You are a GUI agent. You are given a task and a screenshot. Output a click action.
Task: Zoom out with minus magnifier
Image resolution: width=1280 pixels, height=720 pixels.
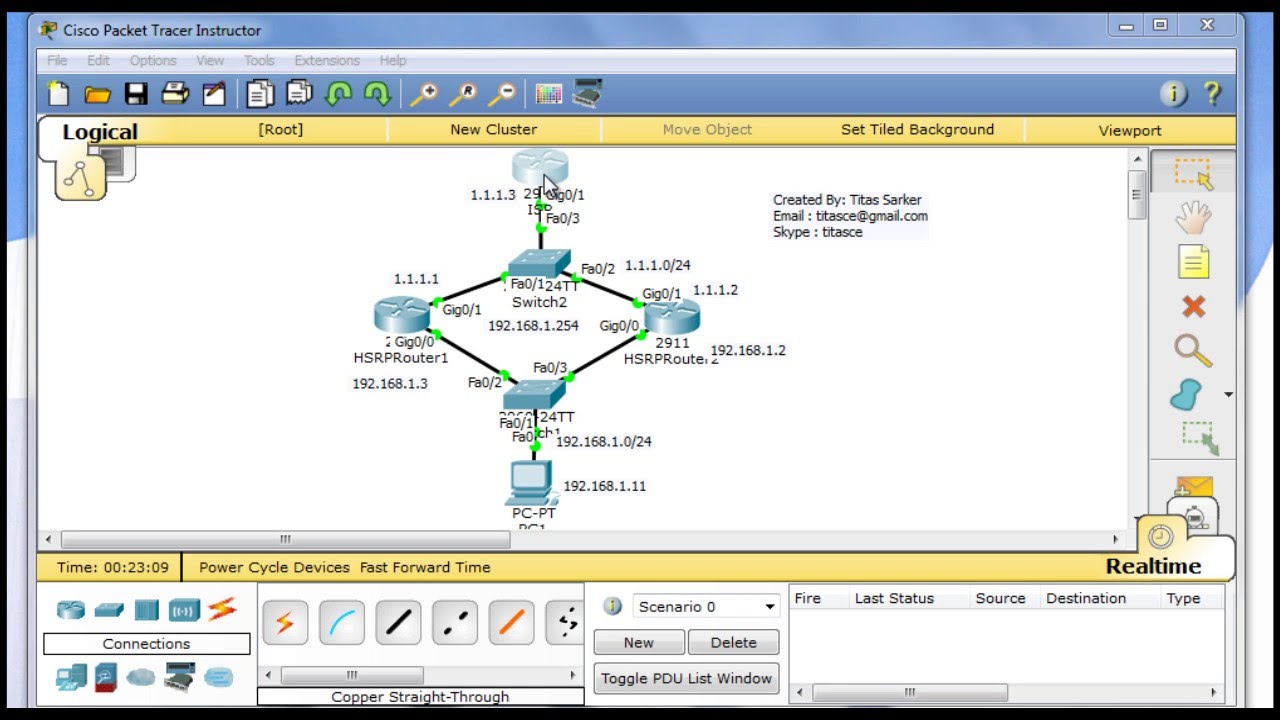pos(502,94)
